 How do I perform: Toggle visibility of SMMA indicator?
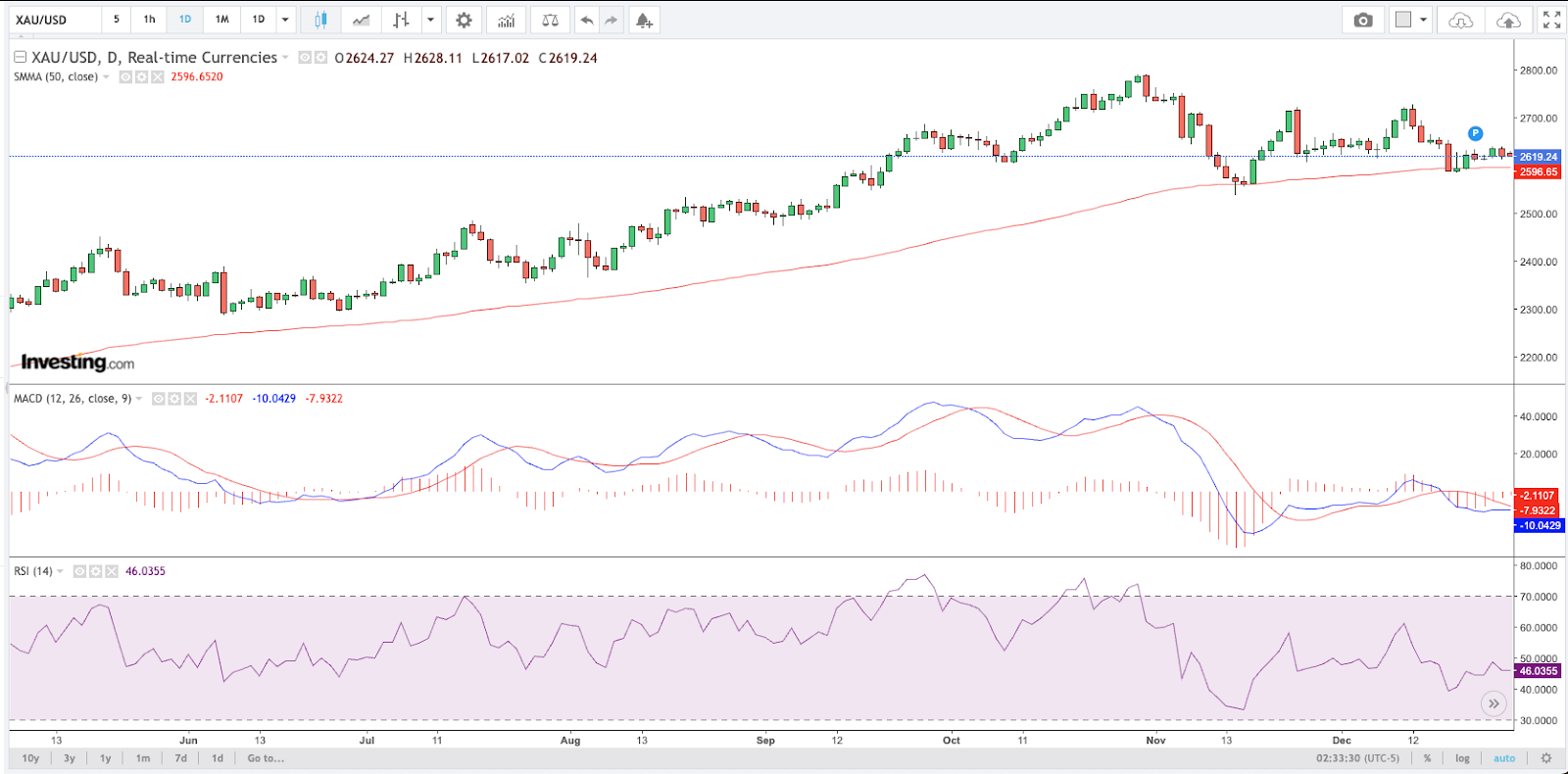(x=125, y=77)
